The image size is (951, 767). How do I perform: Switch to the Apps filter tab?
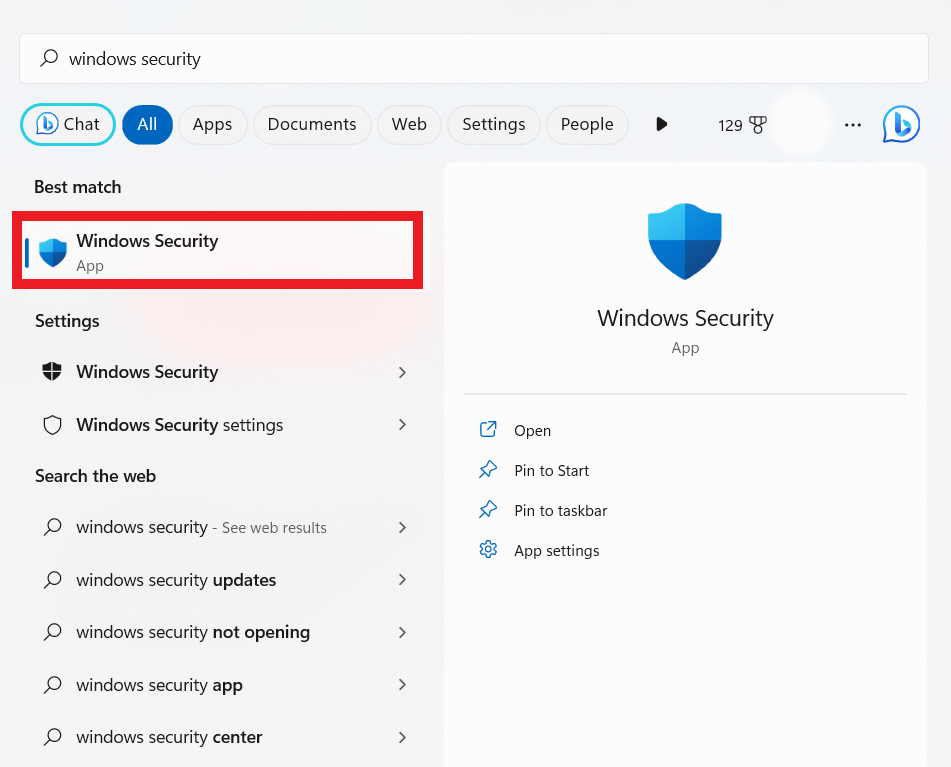[212, 124]
